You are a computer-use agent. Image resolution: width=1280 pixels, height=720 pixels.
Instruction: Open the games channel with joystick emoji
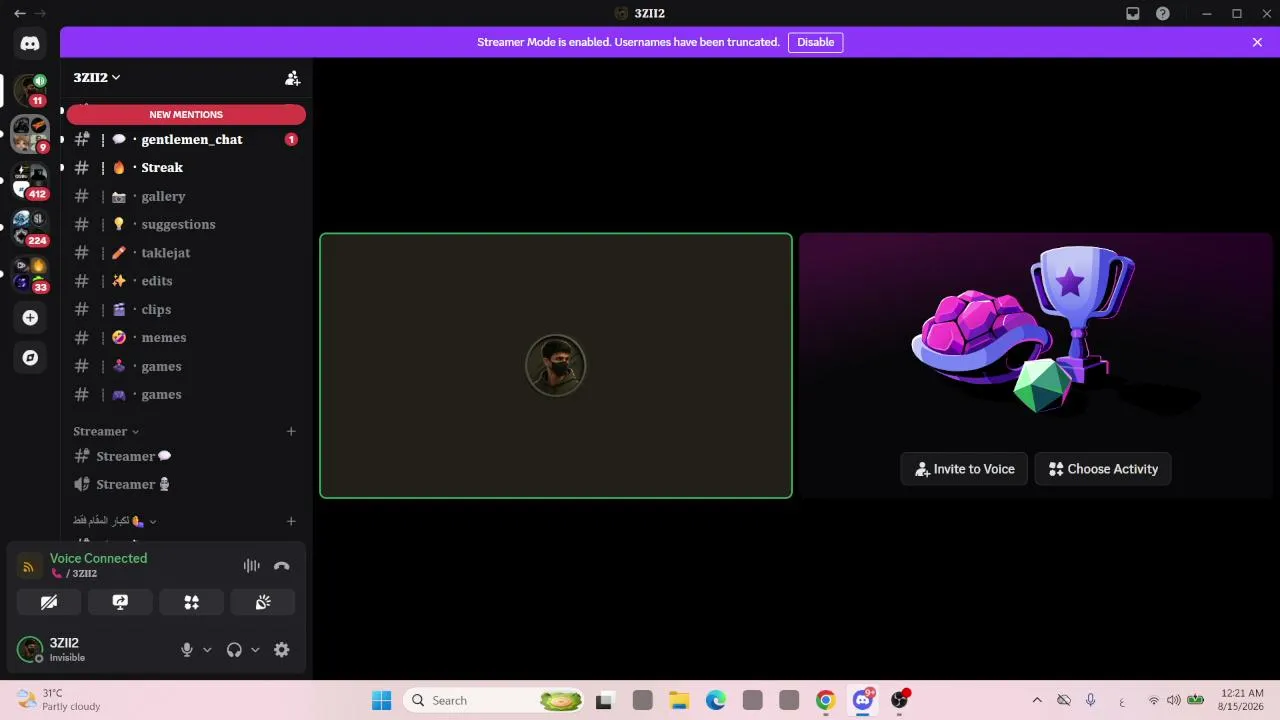[x=186, y=366]
